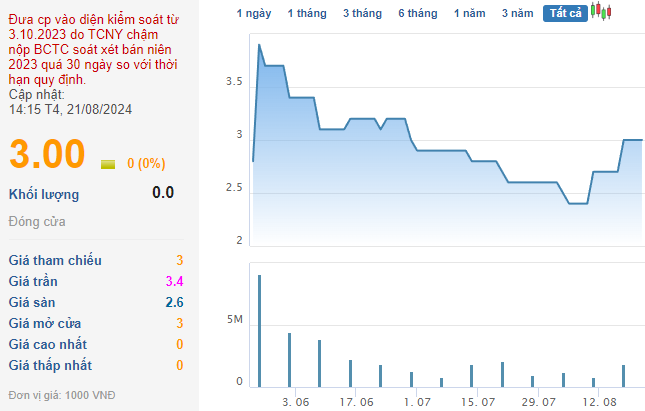Viewport: 645px width, 411px height.
Task: Click the "12. 08" date axis label
Action: (x=598, y=401)
